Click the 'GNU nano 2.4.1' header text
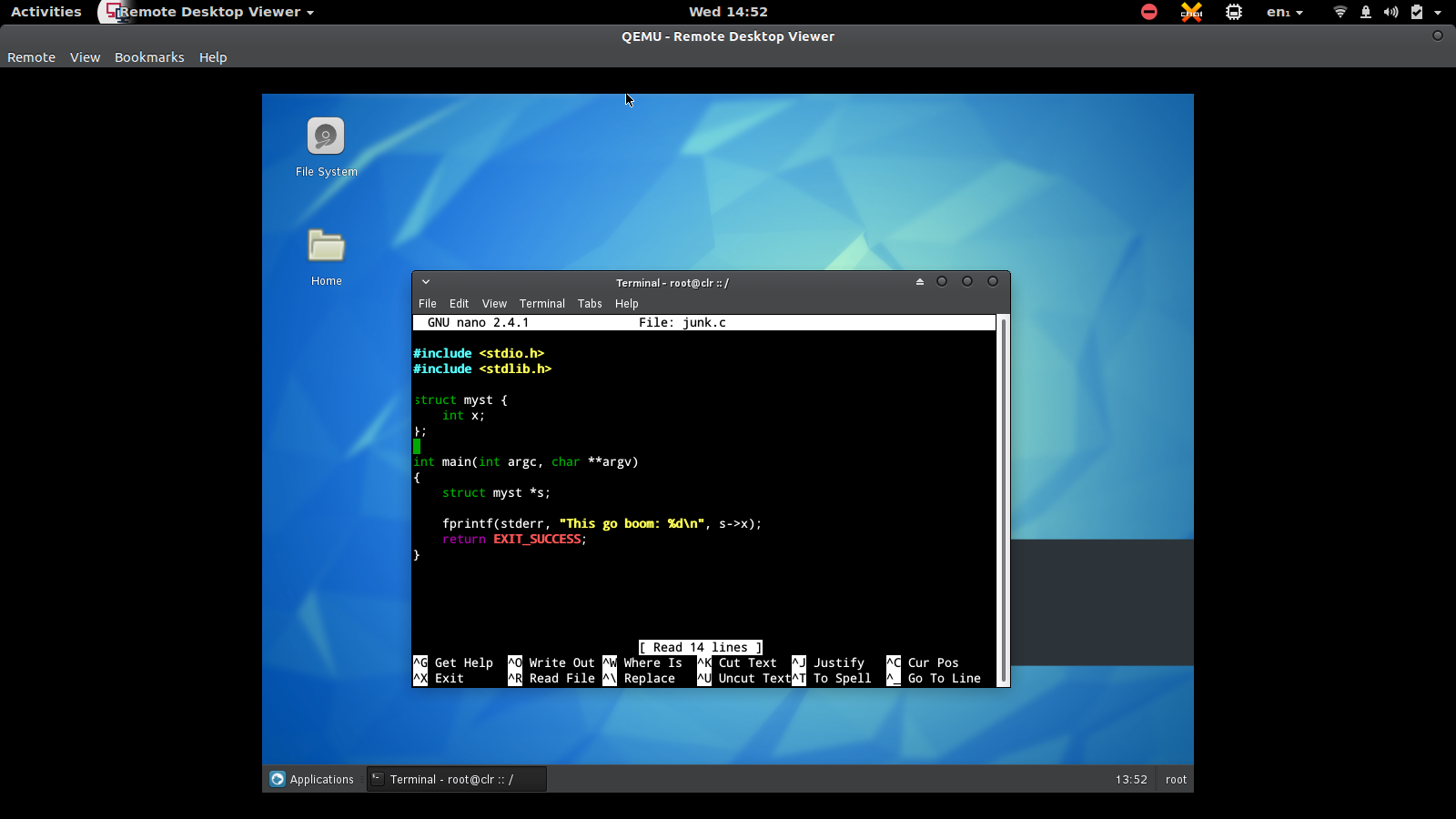The image size is (1456, 819). (478, 323)
